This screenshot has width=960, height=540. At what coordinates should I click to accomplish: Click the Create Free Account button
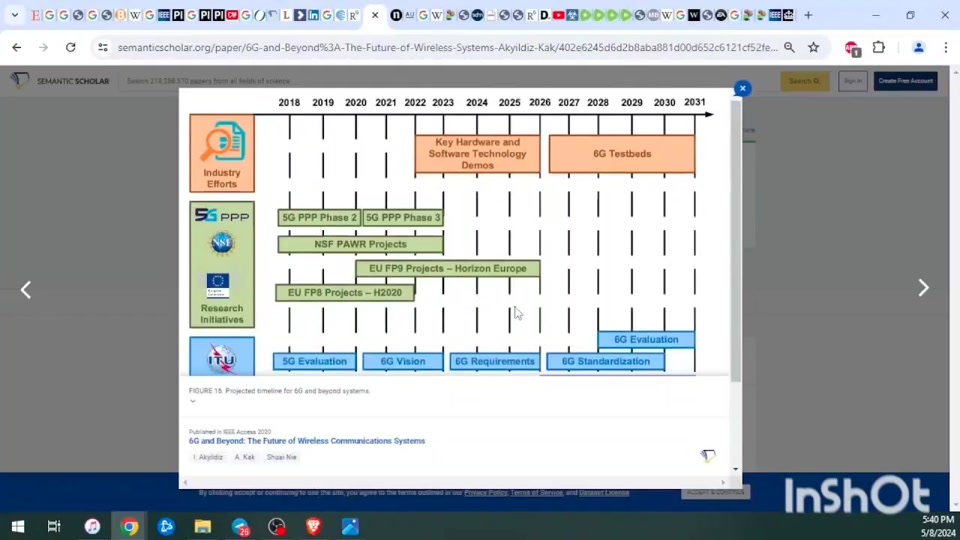pos(905,81)
